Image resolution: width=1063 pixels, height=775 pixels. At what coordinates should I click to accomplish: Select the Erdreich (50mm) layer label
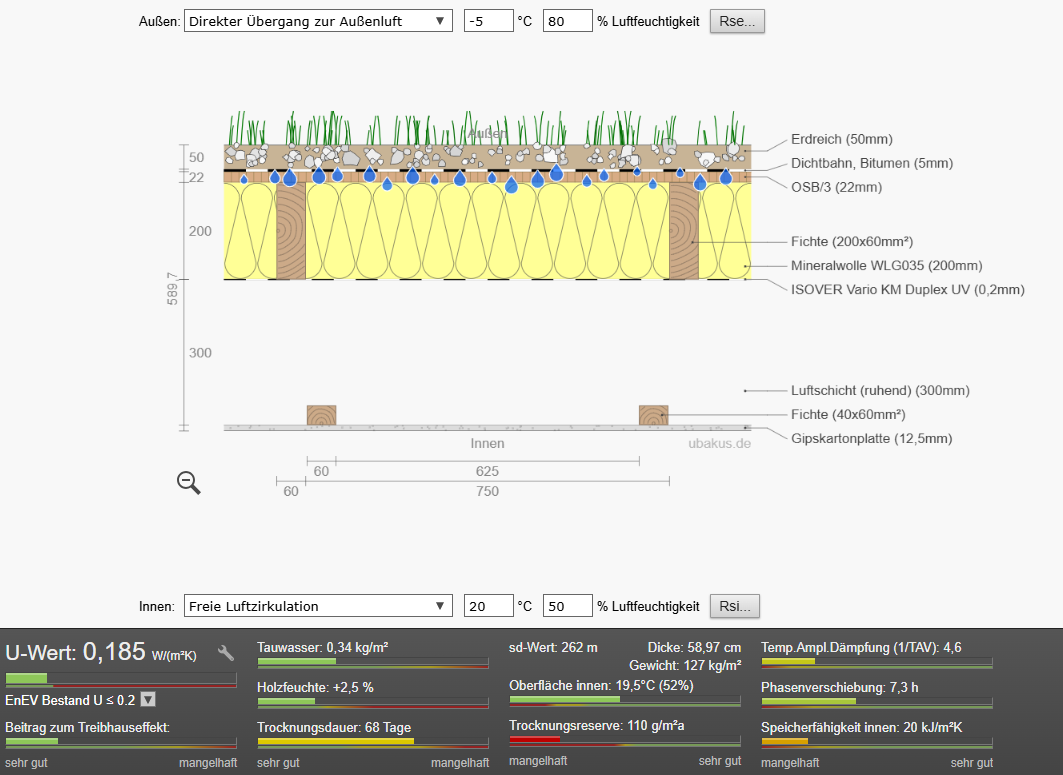tap(841, 139)
